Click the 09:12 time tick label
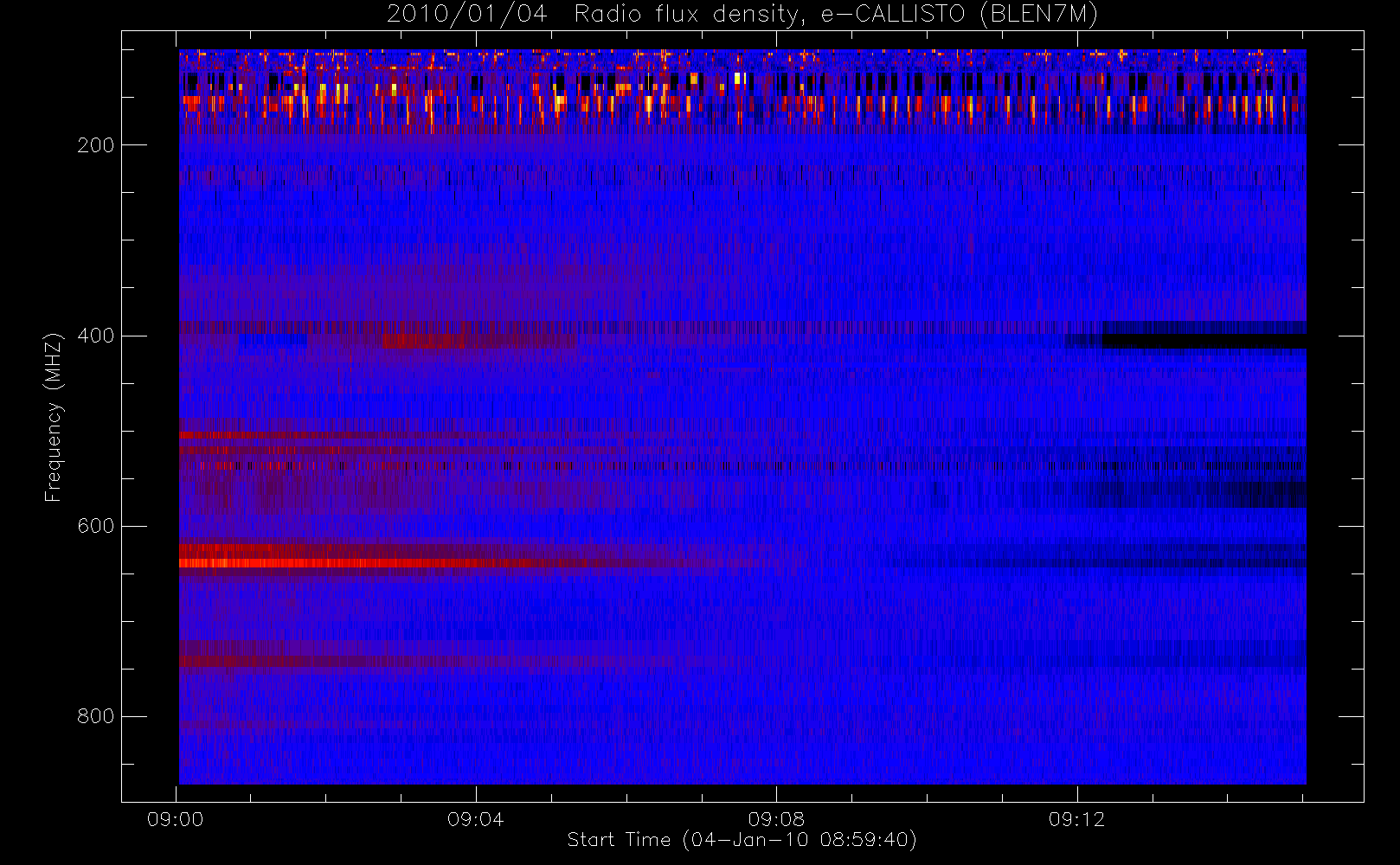The height and width of the screenshot is (865, 1400). 1077,819
